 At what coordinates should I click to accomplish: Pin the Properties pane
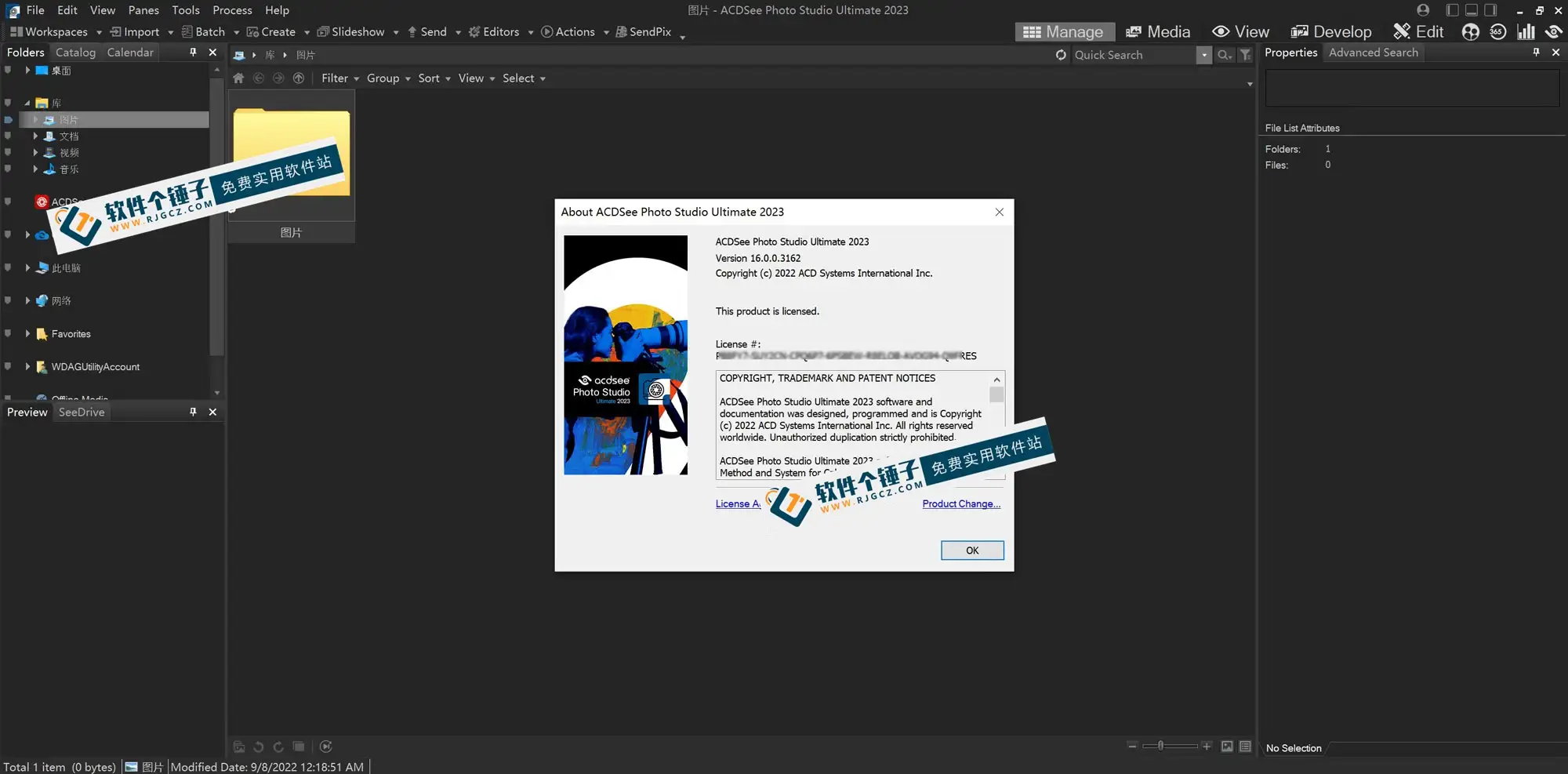pyautogui.click(x=1536, y=52)
